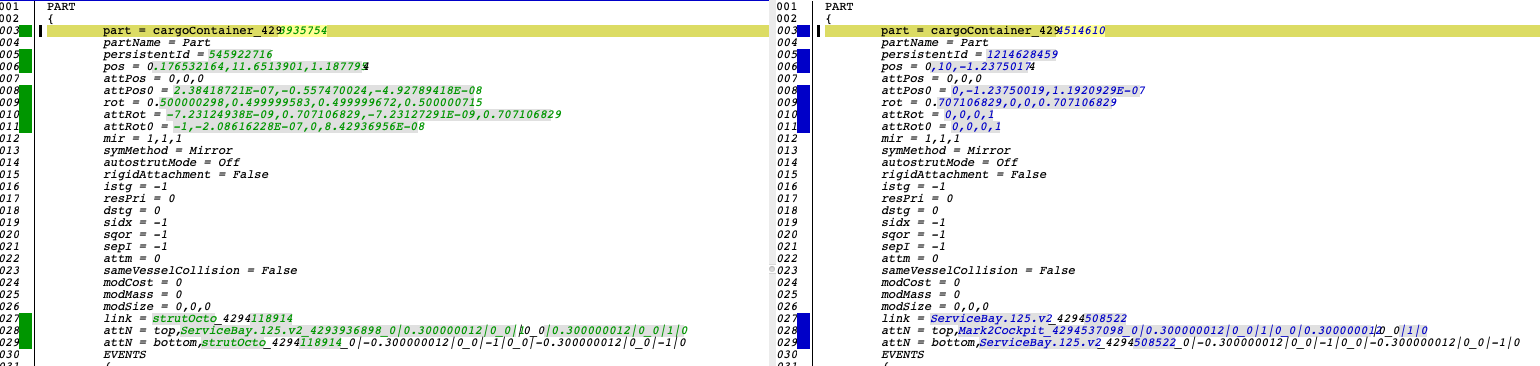
Task: Click istg = -1 in left pane
Action: pyautogui.click(x=135, y=186)
